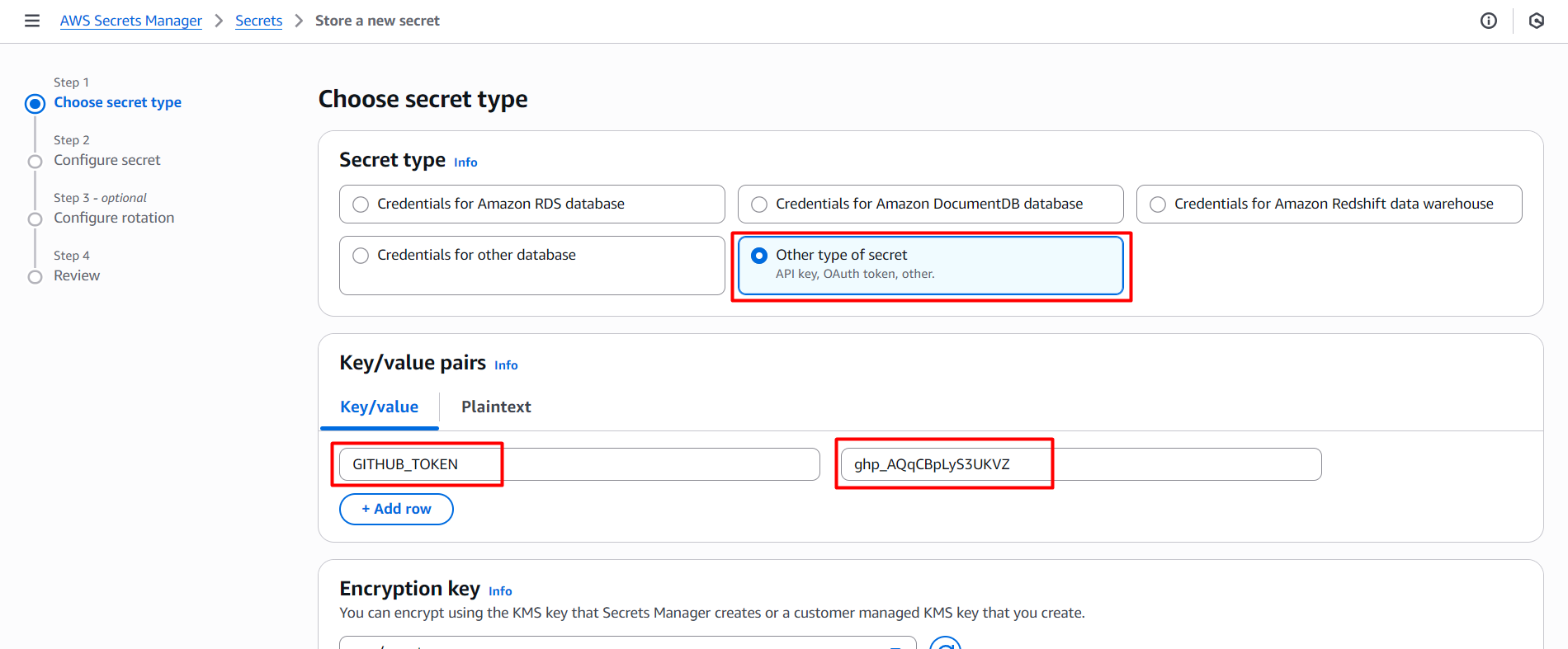
Task: Select Credentials for Amazon Redshift data warehouse
Action: click(x=1329, y=204)
